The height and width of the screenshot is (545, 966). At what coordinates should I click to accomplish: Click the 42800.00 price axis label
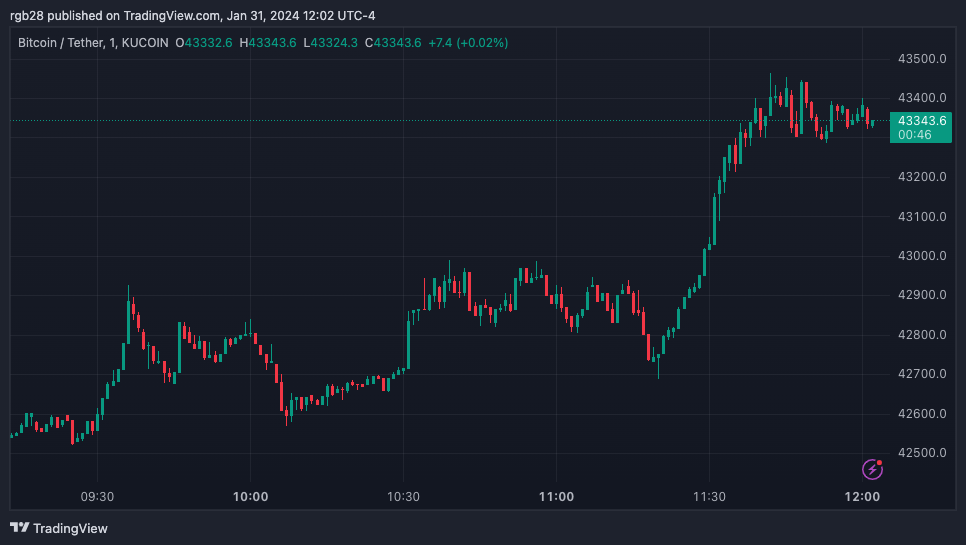[x=922, y=335]
